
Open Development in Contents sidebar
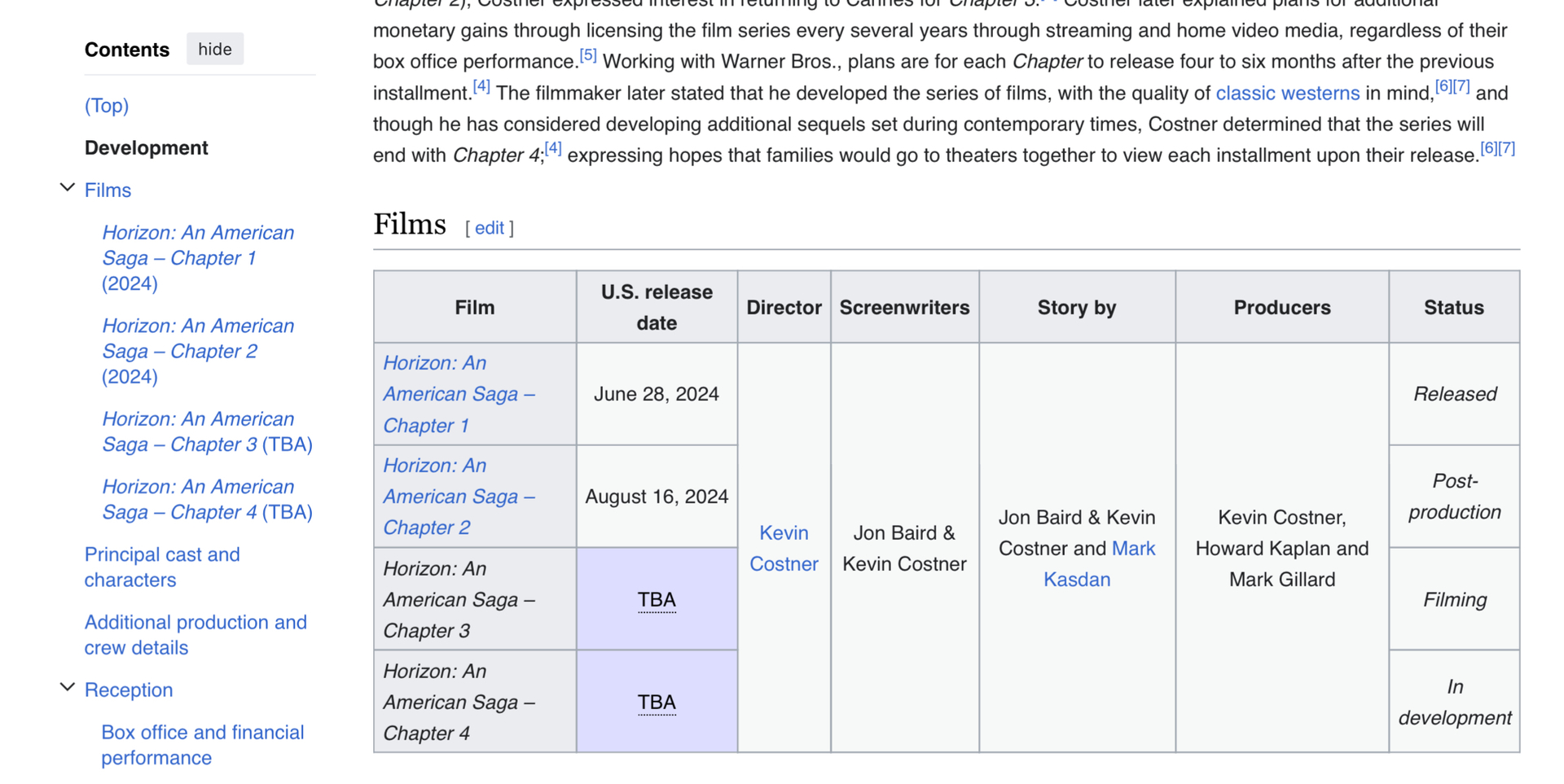click(147, 147)
